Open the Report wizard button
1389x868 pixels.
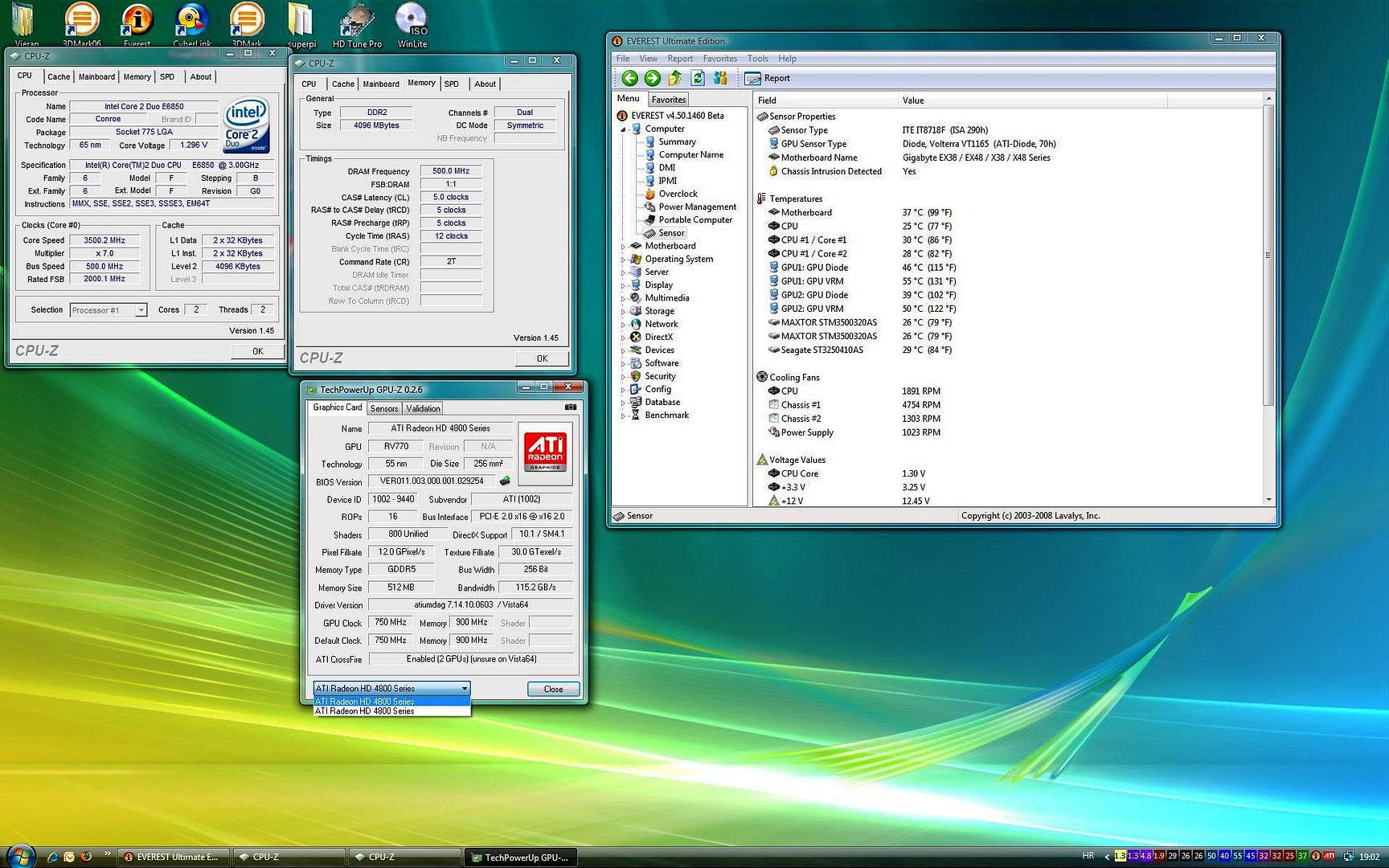coord(768,78)
